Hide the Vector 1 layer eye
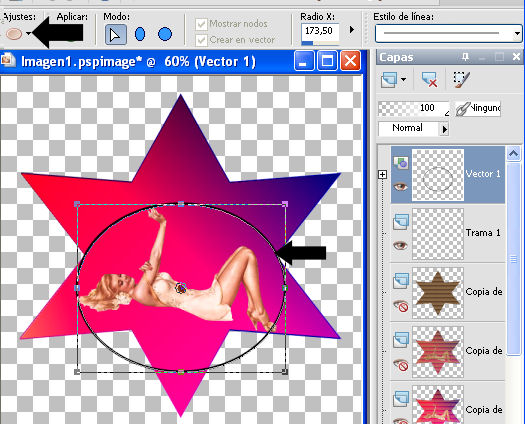 pyautogui.click(x=400, y=187)
